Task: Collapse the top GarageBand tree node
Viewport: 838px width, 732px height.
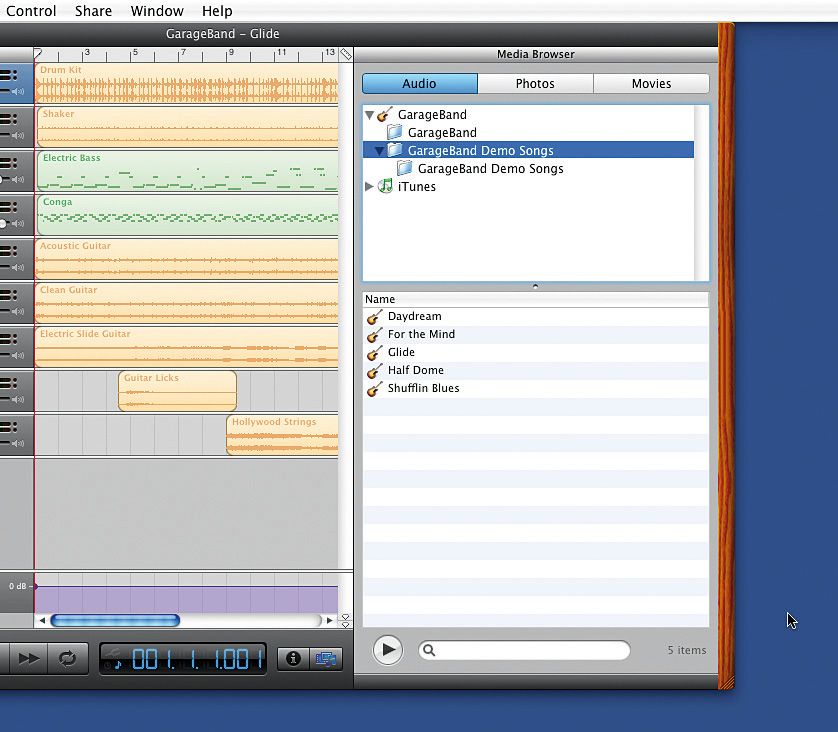Action: click(369, 114)
